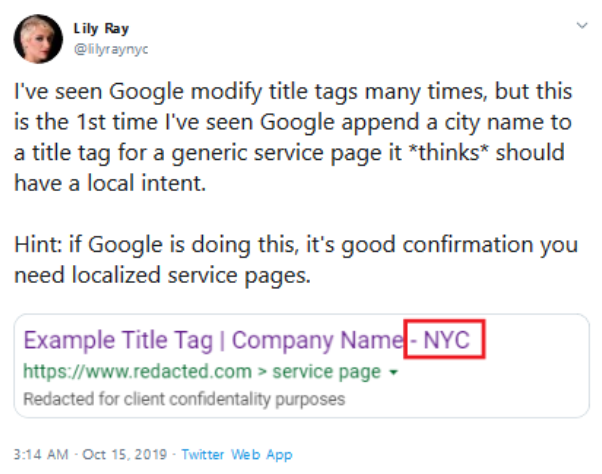Click the red-boxed NYC text
Screen dimensions: 602x474
coord(444,339)
